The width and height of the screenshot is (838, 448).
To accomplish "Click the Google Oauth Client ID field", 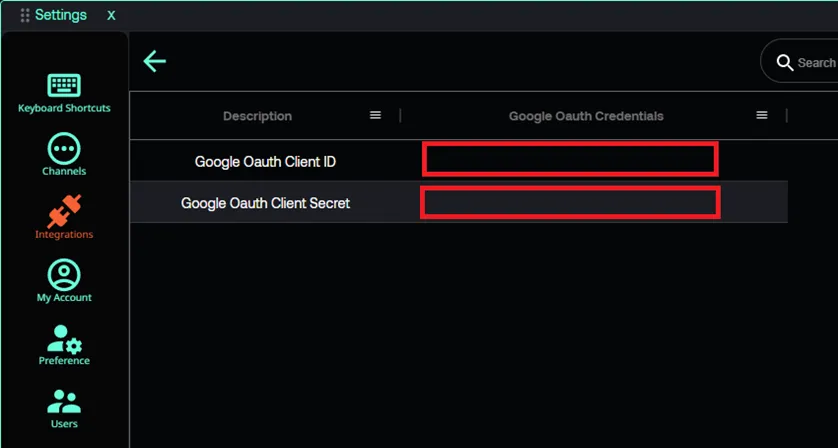I will (x=569, y=159).
